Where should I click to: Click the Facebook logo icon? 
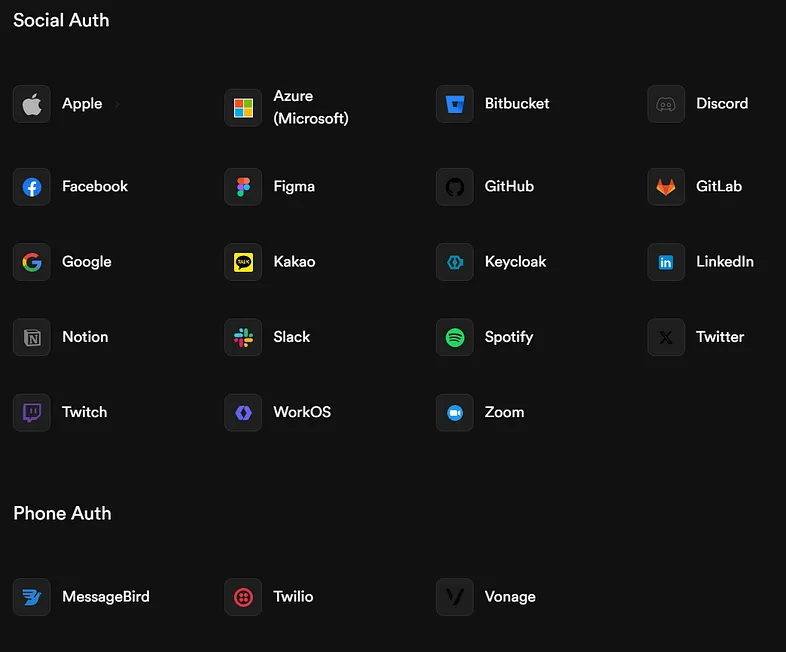tap(32, 187)
